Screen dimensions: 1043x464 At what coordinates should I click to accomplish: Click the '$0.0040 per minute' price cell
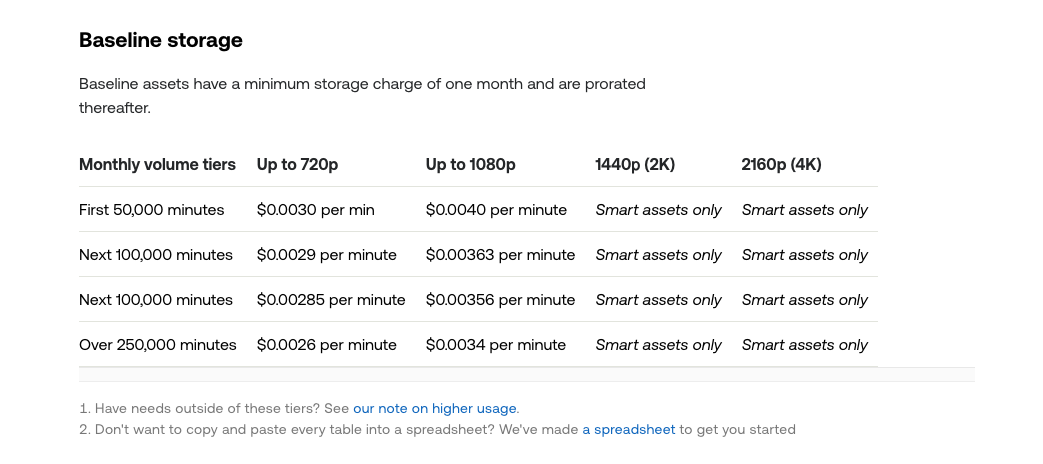pos(496,210)
